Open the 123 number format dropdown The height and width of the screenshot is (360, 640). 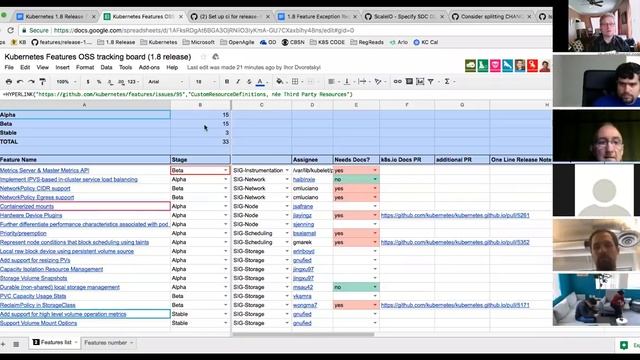tap(133, 82)
